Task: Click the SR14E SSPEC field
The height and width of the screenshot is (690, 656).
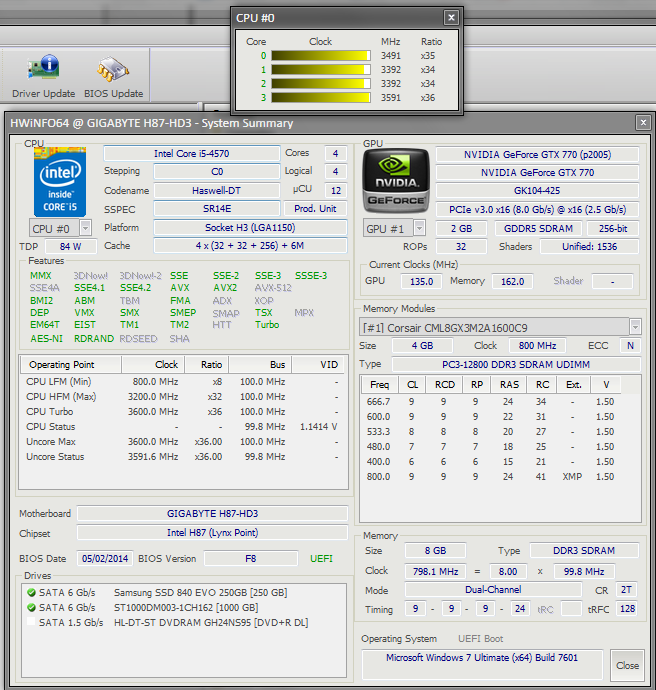Action: point(217,209)
